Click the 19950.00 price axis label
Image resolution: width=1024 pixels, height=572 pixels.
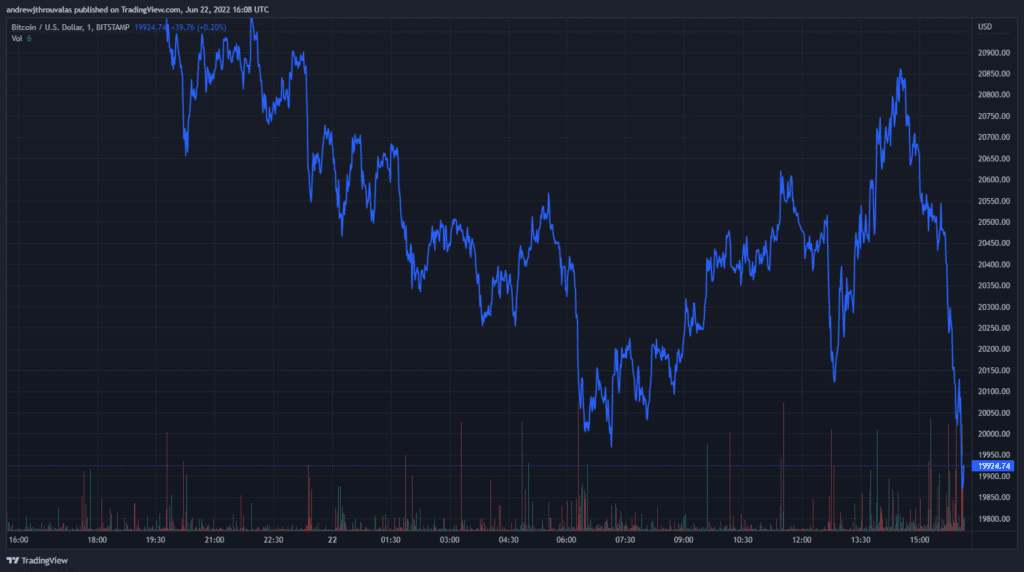[994, 454]
